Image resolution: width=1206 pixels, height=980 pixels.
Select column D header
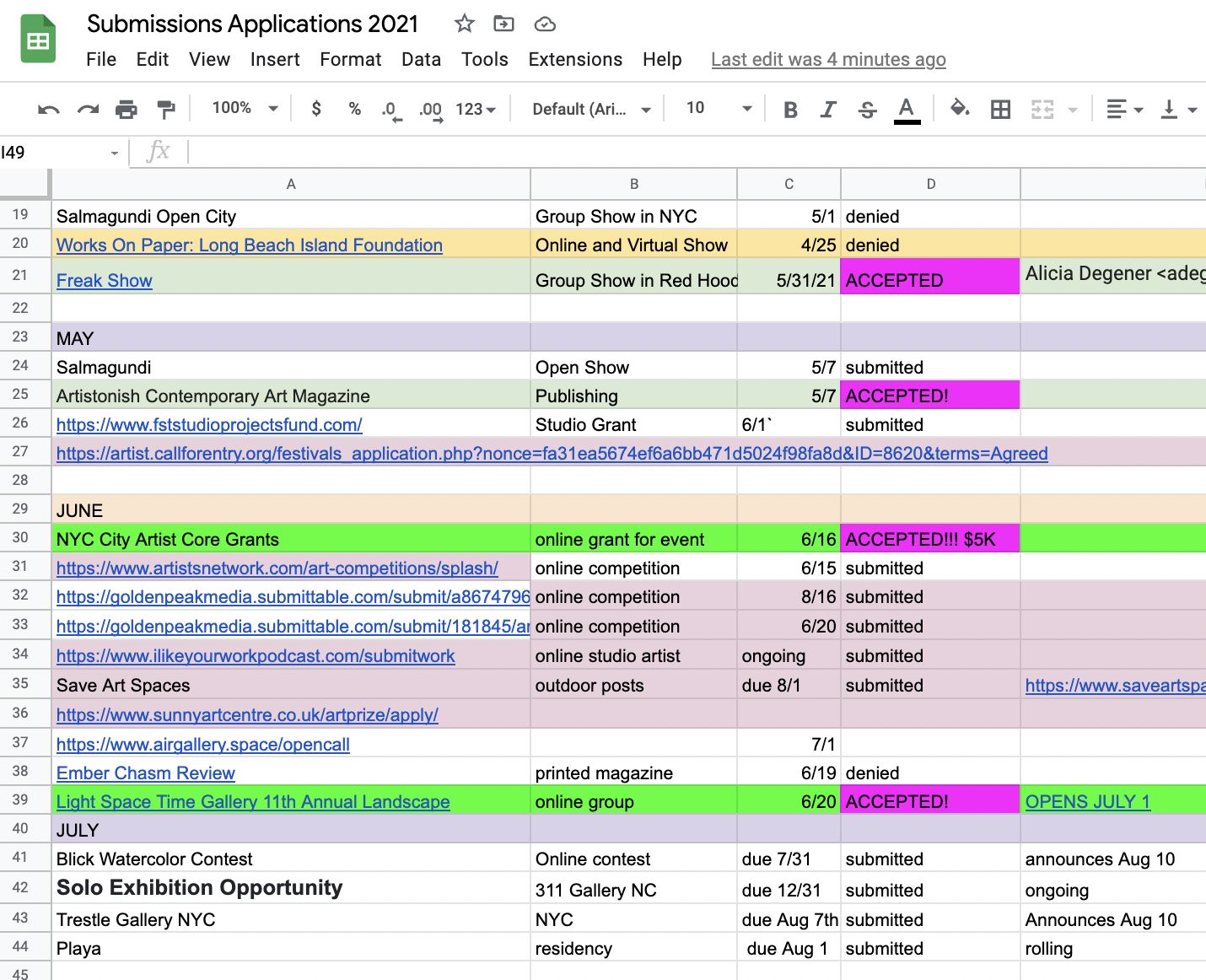click(x=930, y=184)
